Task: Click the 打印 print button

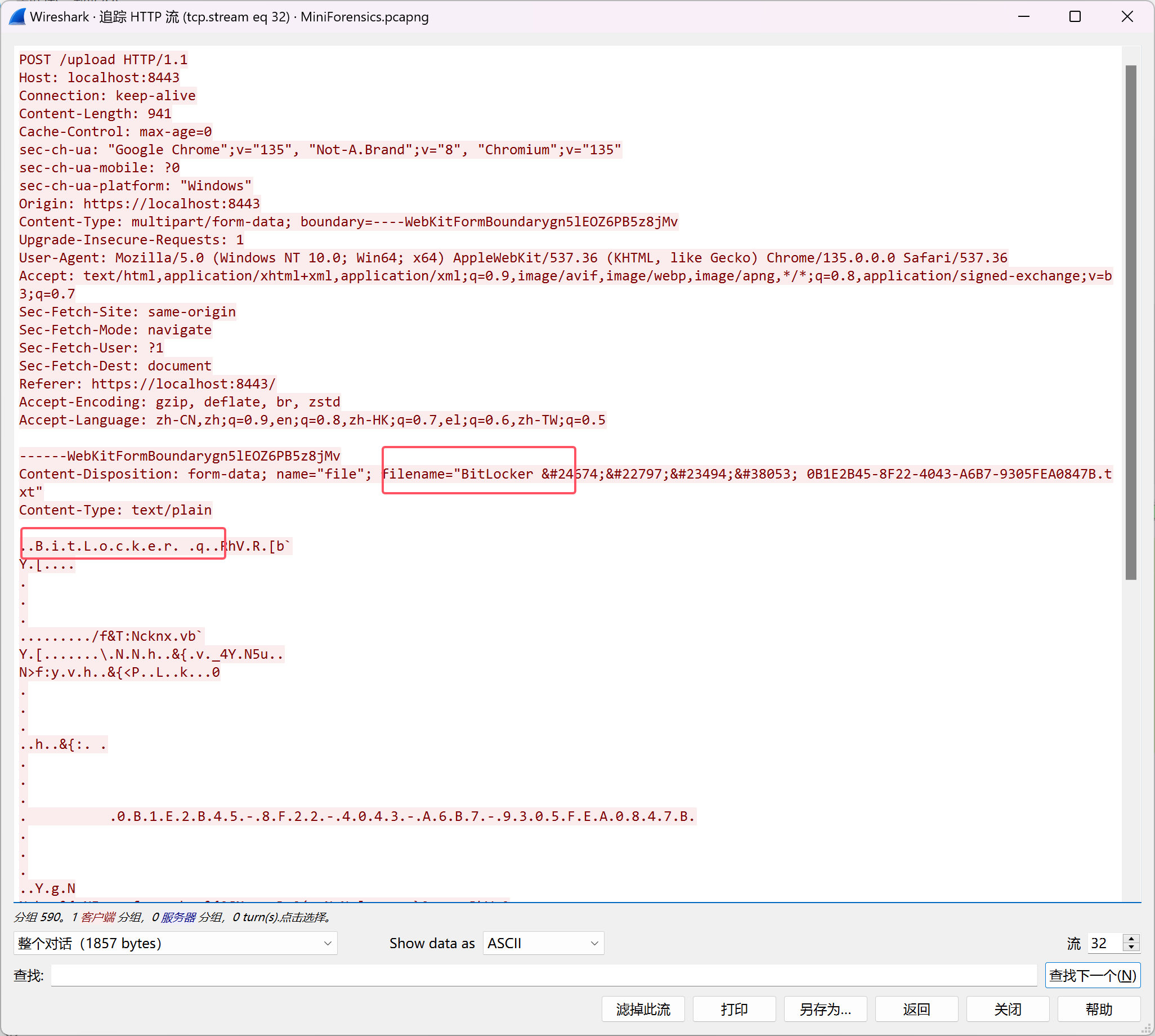Action: tap(734, 1009)
